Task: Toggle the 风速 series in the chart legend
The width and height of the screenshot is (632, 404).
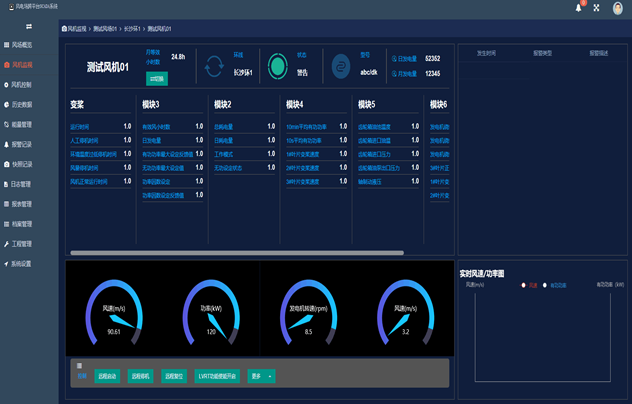Action: (529, 285)
